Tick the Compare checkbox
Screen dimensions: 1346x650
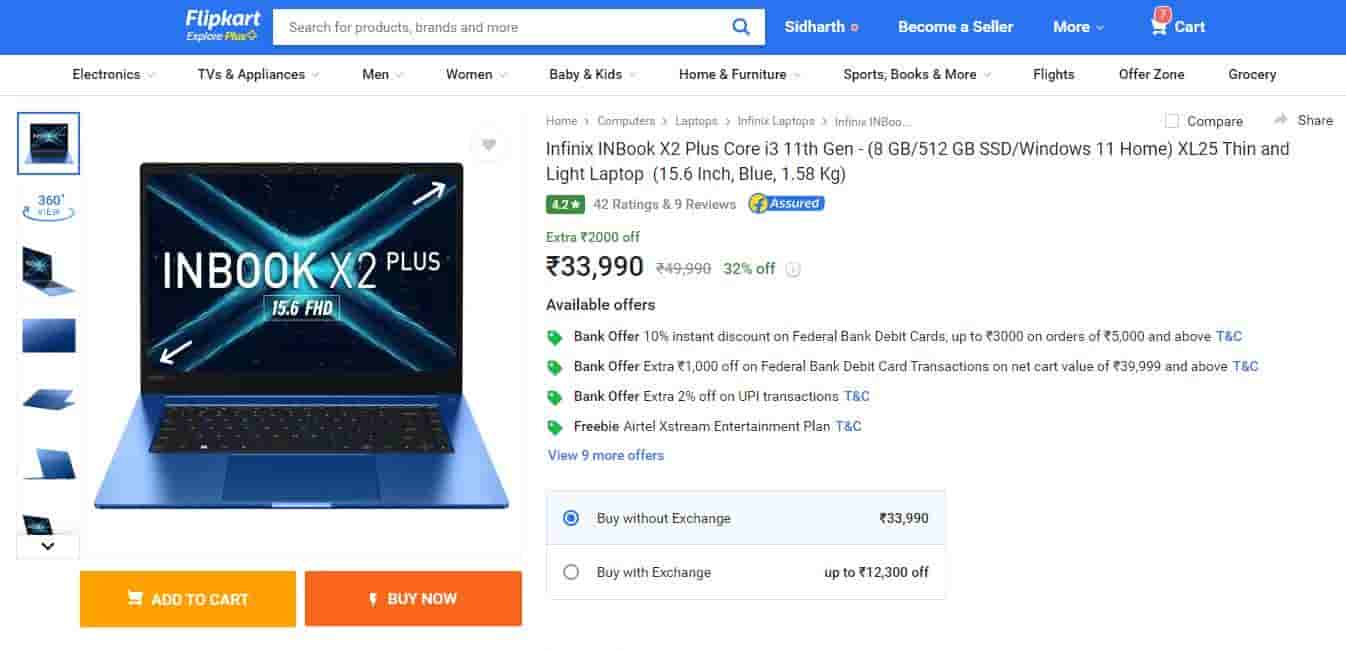(x=1172, y=121)
